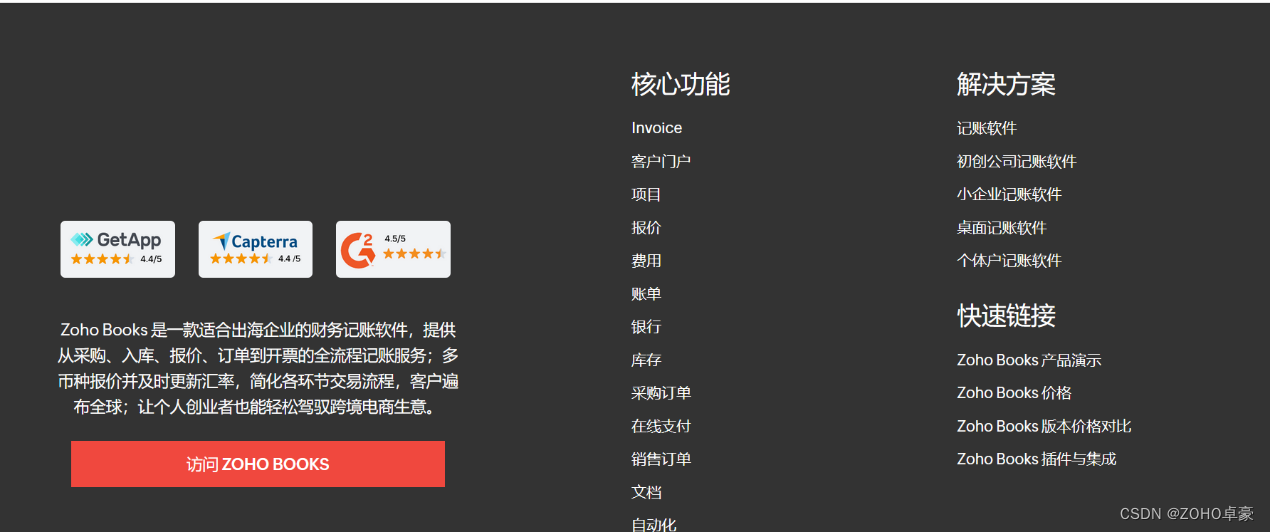Screen dimensions: 1270x532
Task: Open the 记账软件 solution link
Action: coord(987,128)
